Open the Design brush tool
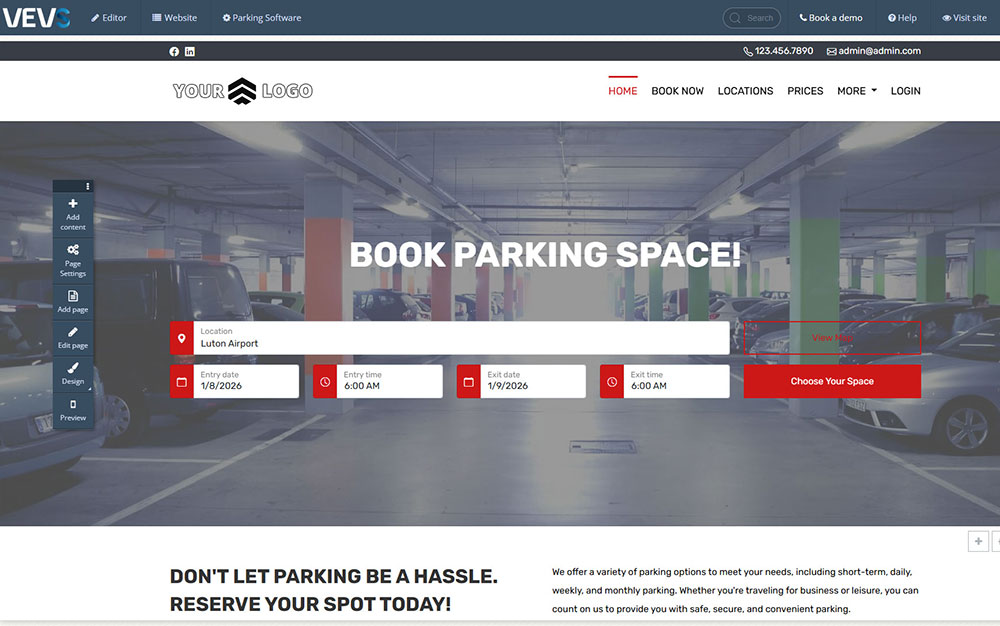1000x626 pixels. (73, 368)
